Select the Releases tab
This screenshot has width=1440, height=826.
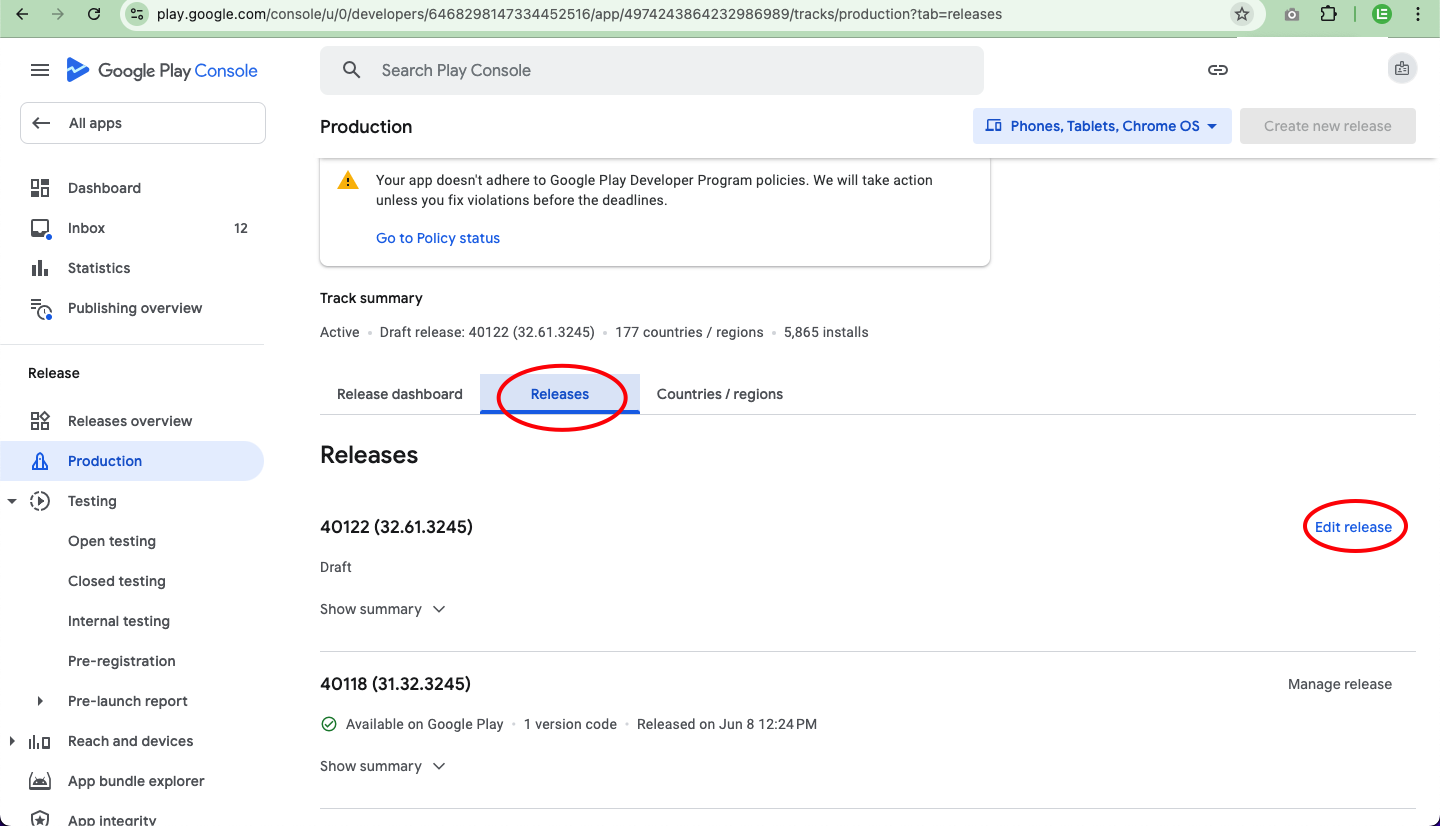560,394
